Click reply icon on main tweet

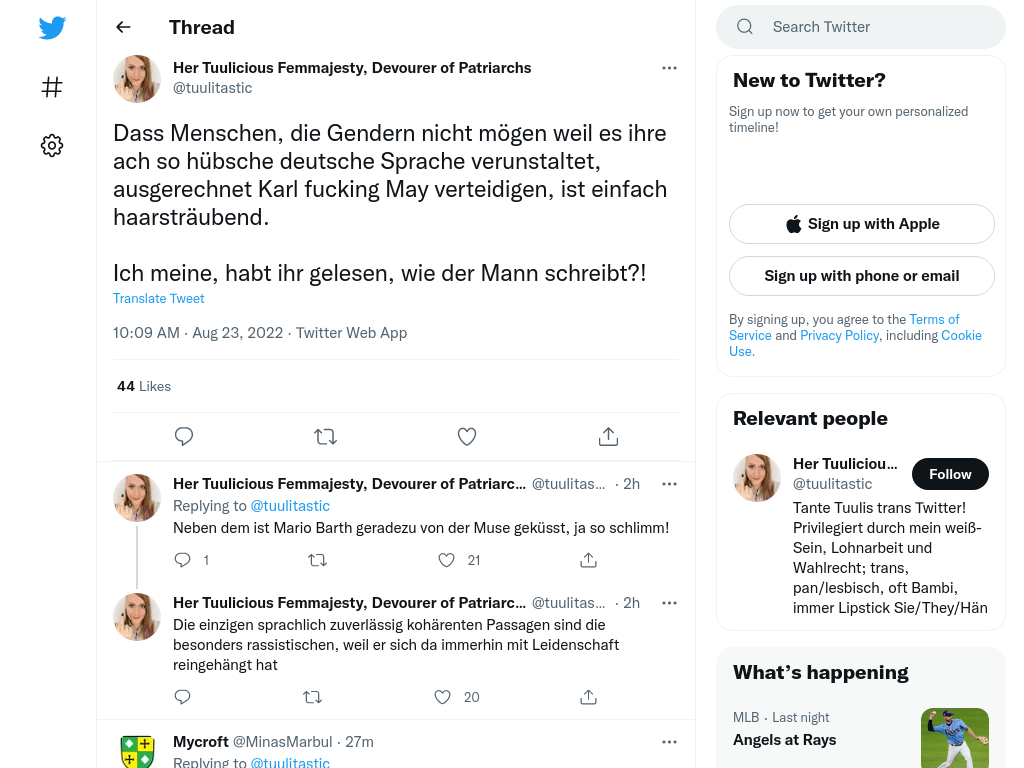click(x=184, y=436)
